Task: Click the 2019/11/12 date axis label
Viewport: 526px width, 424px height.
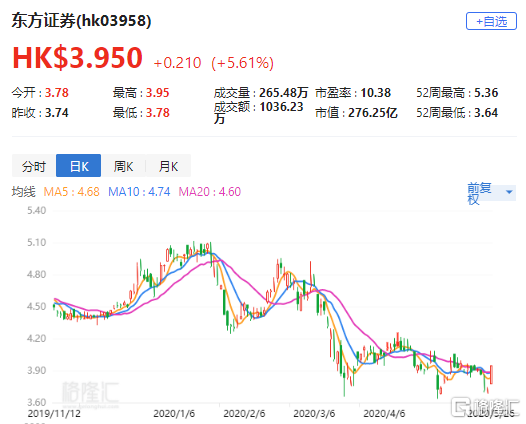Action: tap(54, 414)
